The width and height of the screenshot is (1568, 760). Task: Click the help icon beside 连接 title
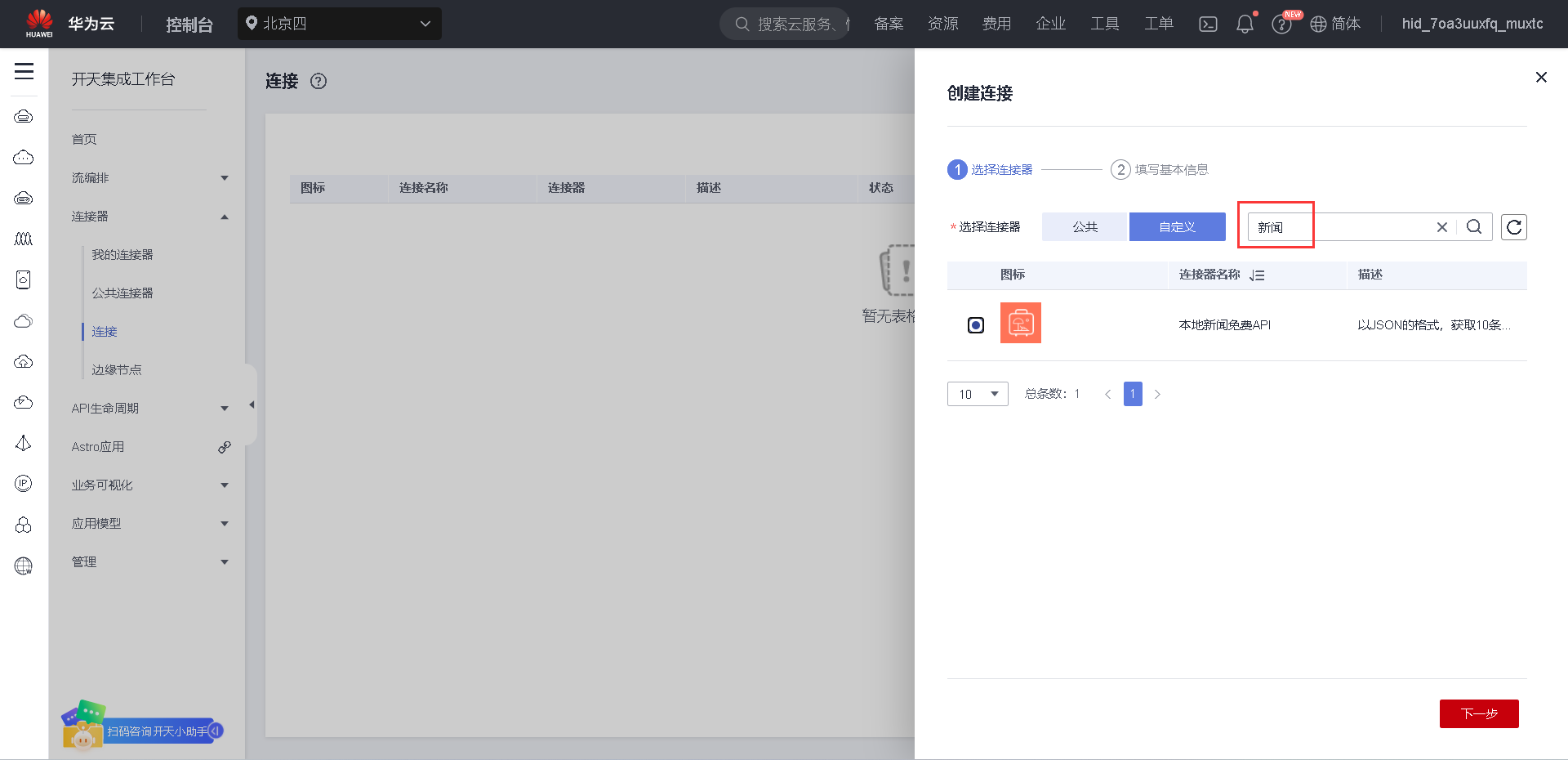[x=318, y=81]
